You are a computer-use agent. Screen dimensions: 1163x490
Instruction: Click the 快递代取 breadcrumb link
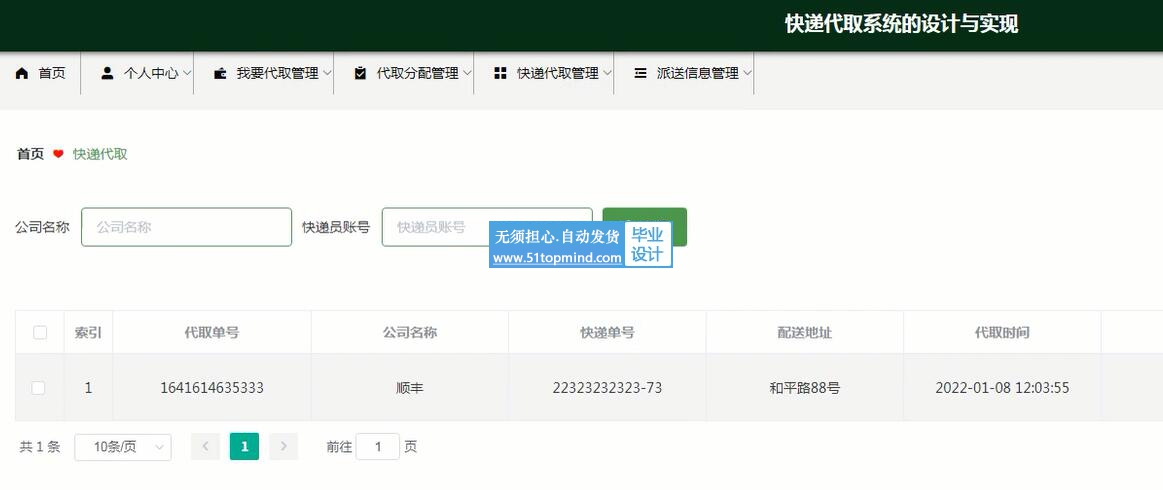coord(100,154)
